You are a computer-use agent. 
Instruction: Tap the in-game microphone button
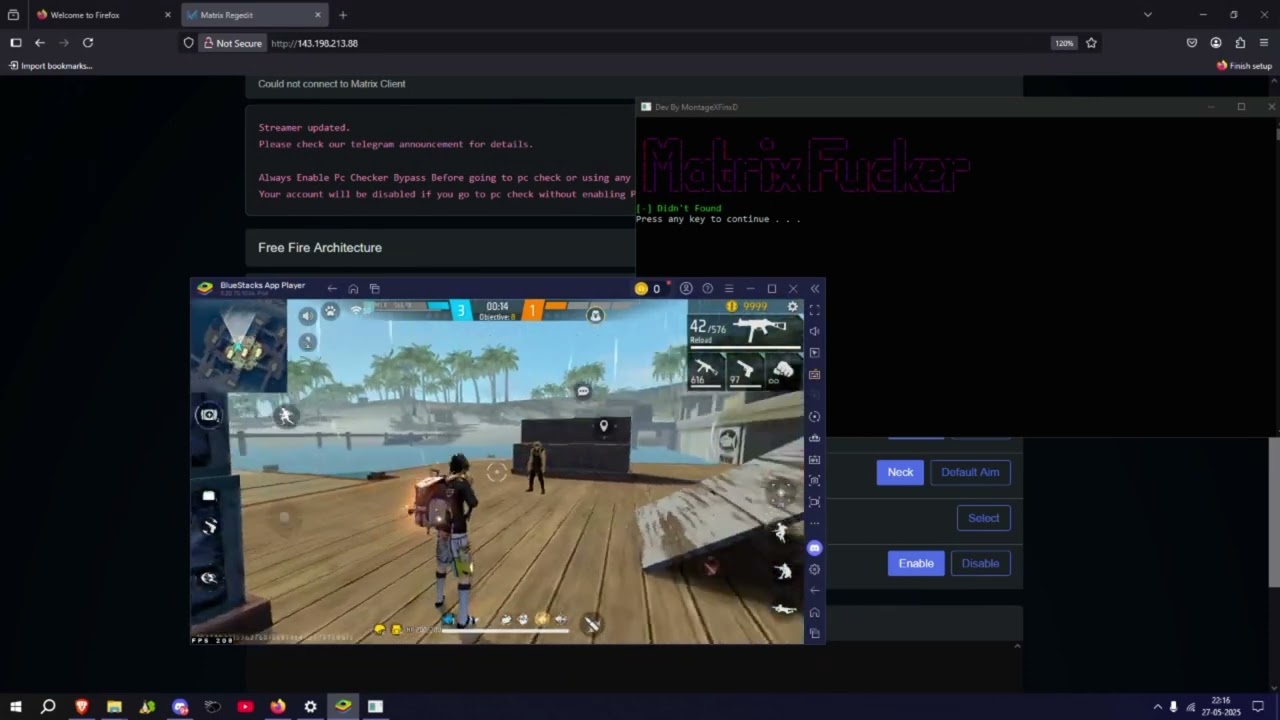[307, 342]
